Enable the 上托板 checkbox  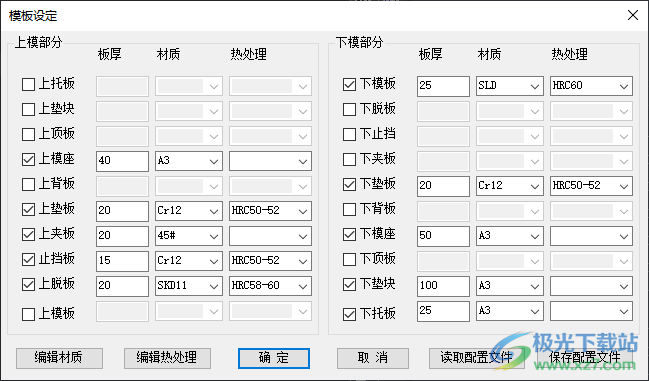(28, 84)
